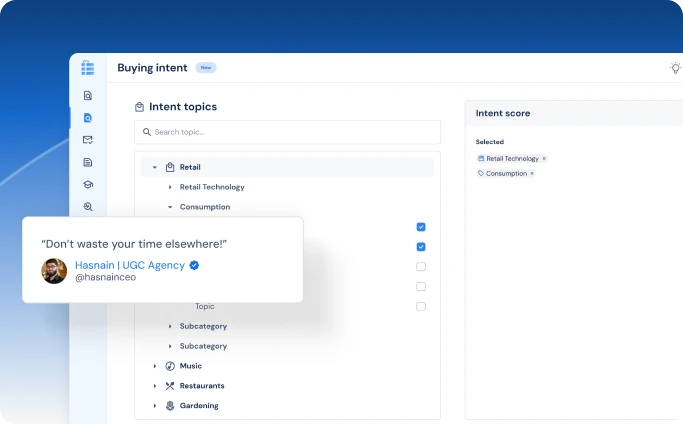Click in the Search topic field
This screenshot has width=683, height=424.
tap(287, 132)
